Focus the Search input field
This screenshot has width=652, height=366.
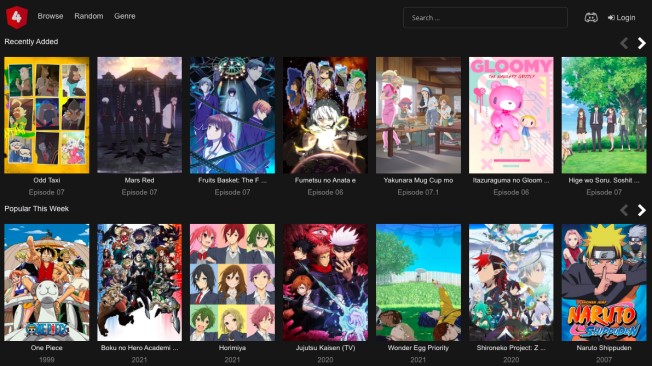coord(485,18)
